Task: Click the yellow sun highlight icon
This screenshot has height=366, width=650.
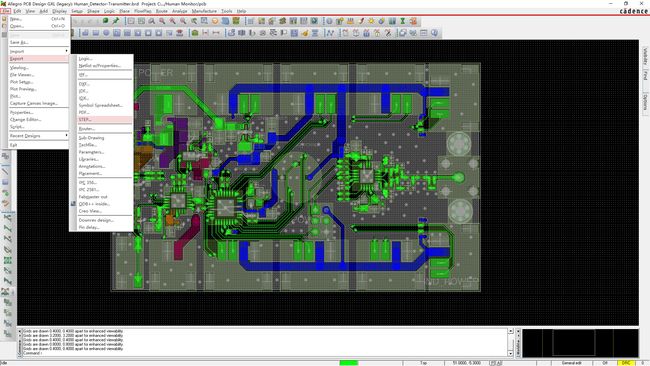Action: click(x=371, y=21)
